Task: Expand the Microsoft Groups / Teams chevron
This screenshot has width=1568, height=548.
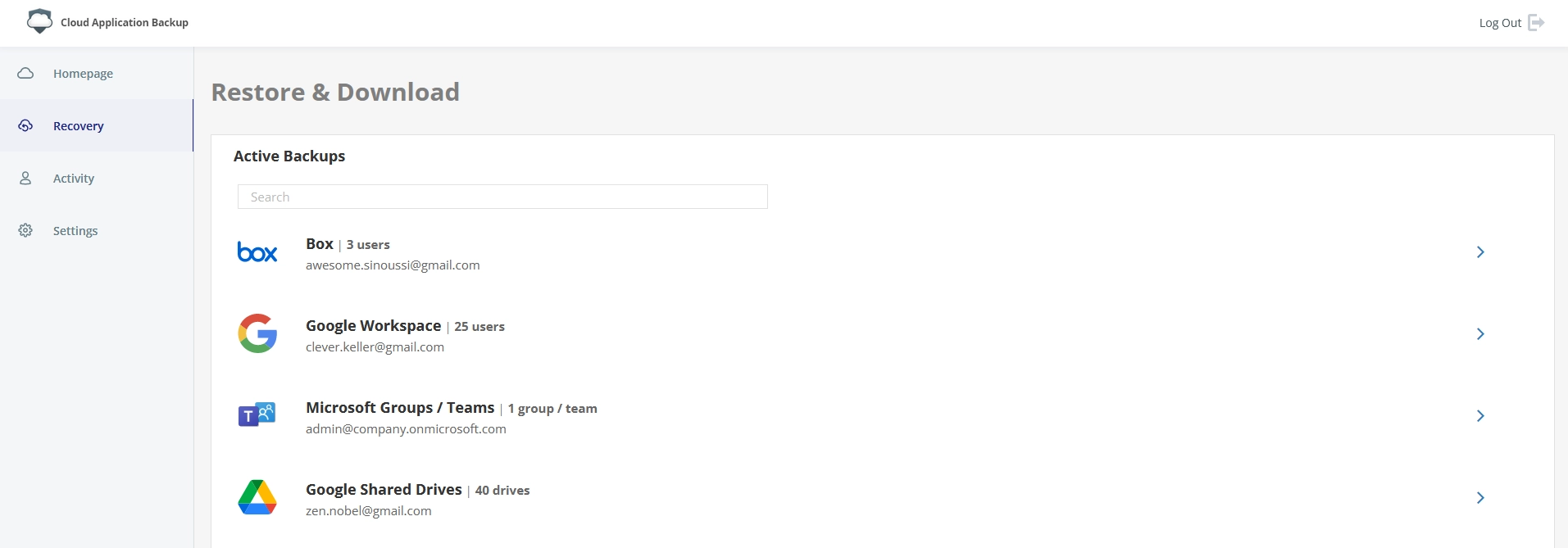Action: pos(1480,416)
